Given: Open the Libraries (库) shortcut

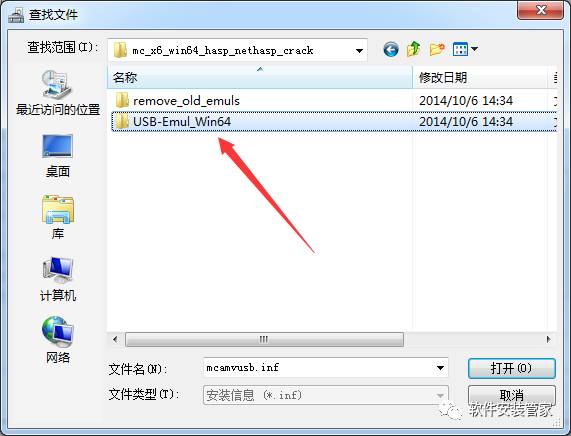Looking at the screenshot, I should click(58, 217).
